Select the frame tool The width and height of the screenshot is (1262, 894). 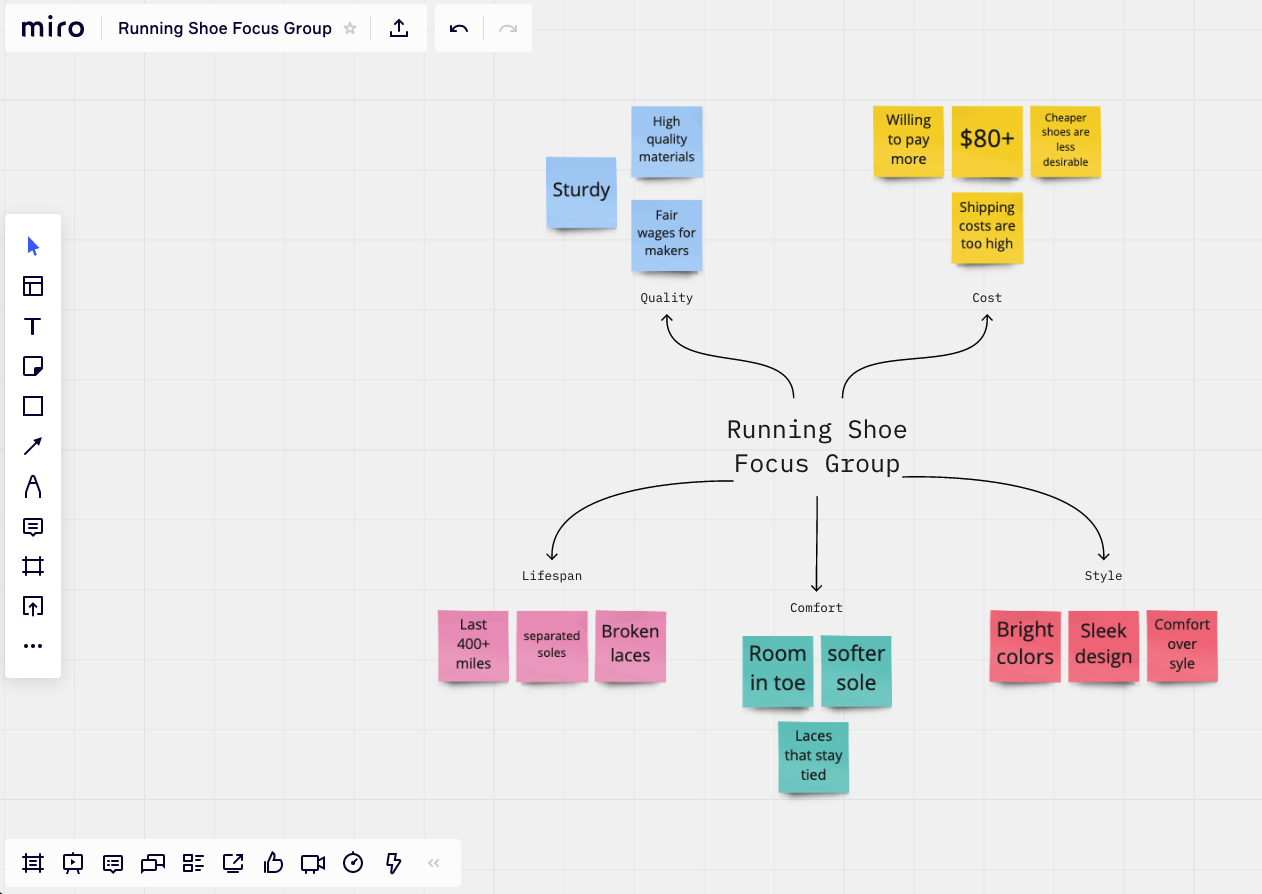point(33,566)
